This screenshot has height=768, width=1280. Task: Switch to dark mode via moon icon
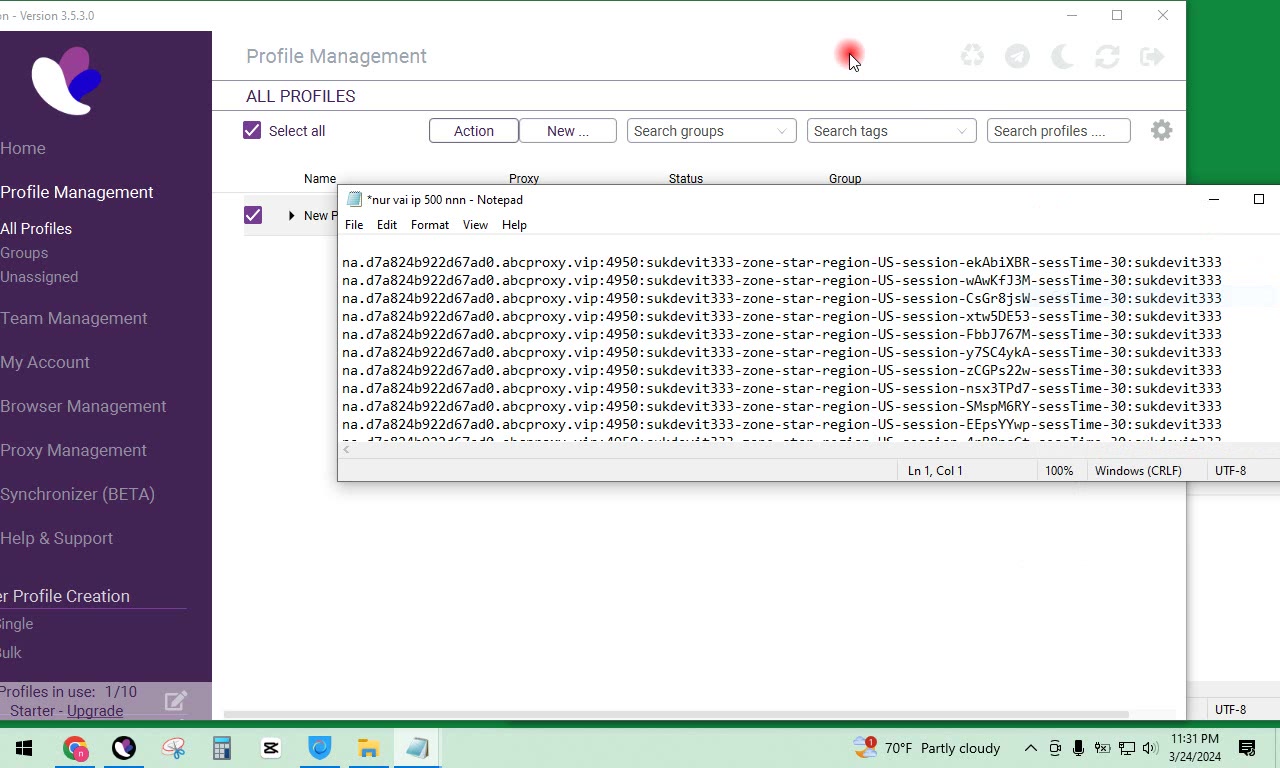[x=1062, y=57]
